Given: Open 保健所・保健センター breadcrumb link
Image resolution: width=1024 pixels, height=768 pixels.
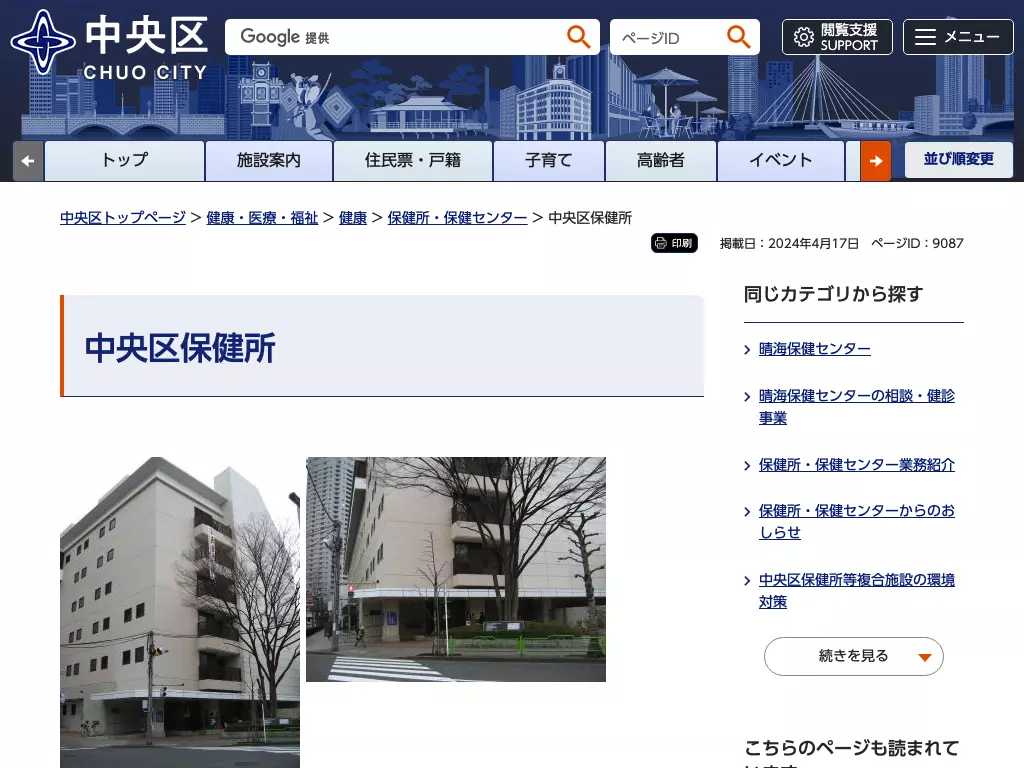Looking at the screenshot, I should [457, 217].
